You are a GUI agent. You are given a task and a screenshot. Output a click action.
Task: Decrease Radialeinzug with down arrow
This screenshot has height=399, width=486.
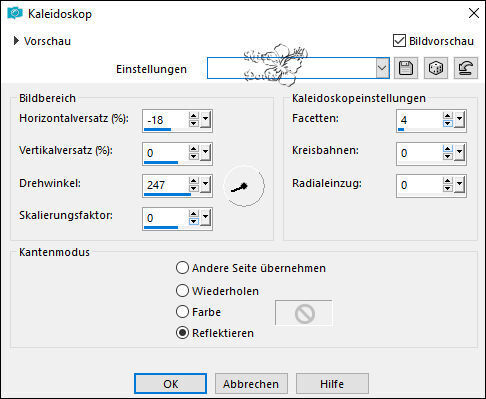click(448, 188)
